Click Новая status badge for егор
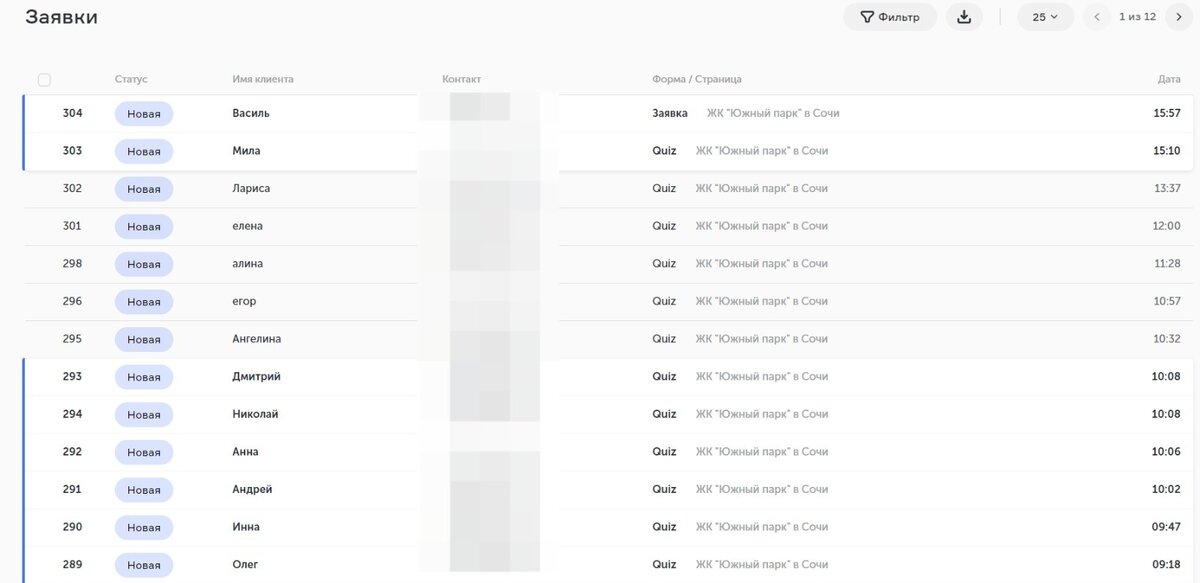The width and height of the screenshot is (1200, 583). click(144, 302)
